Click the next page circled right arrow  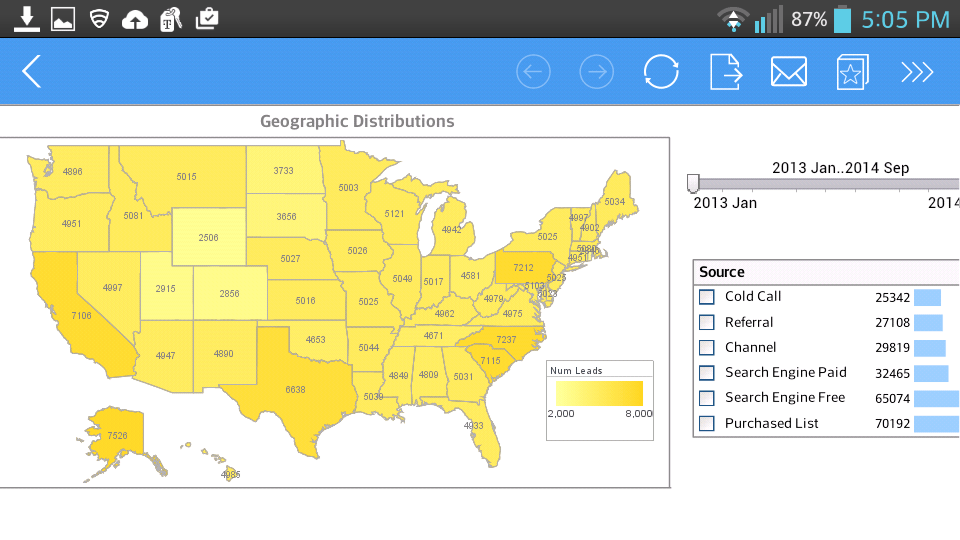[597, 72]
